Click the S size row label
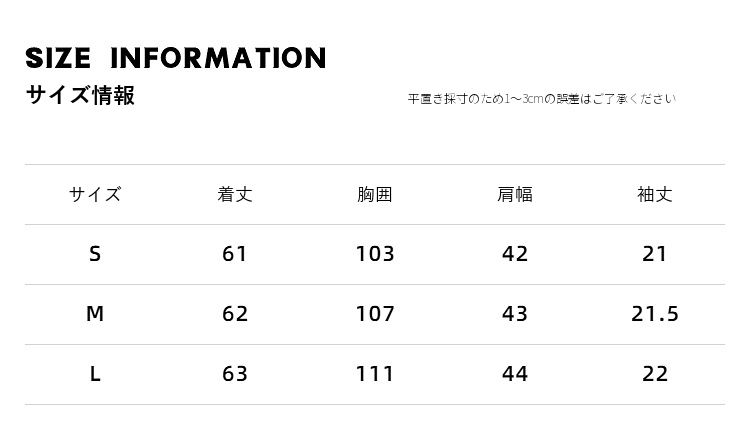This screenshot has width=750, height=446. [x=95, y=254]
